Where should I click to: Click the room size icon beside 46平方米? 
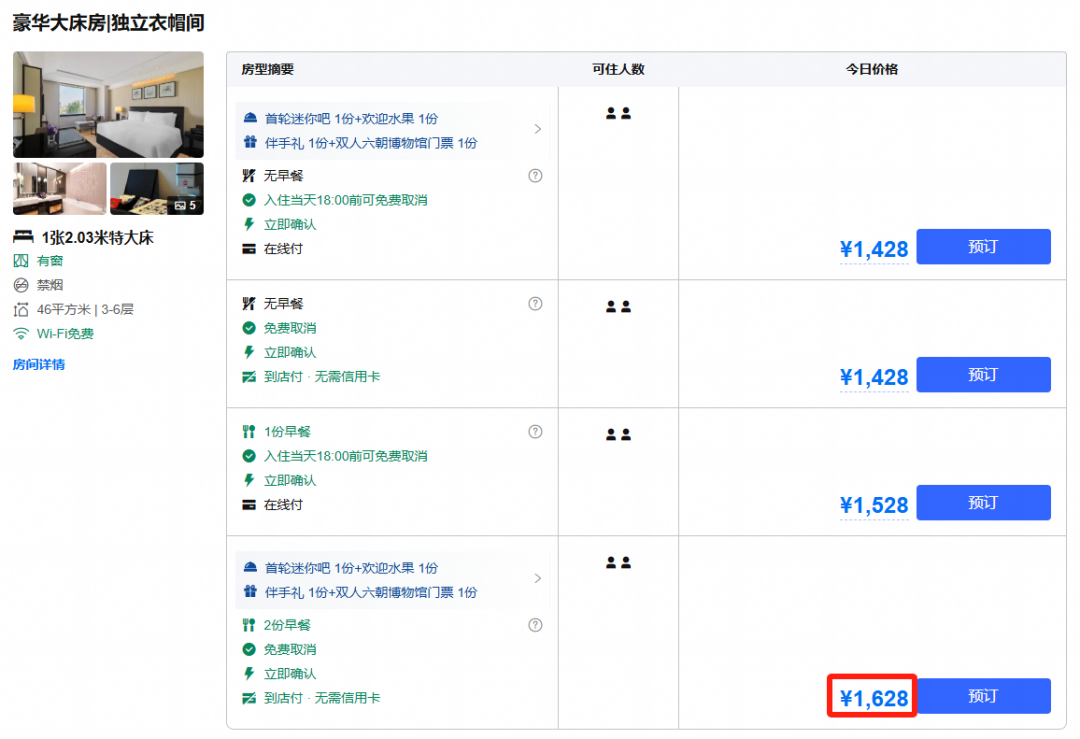point(21,310)
